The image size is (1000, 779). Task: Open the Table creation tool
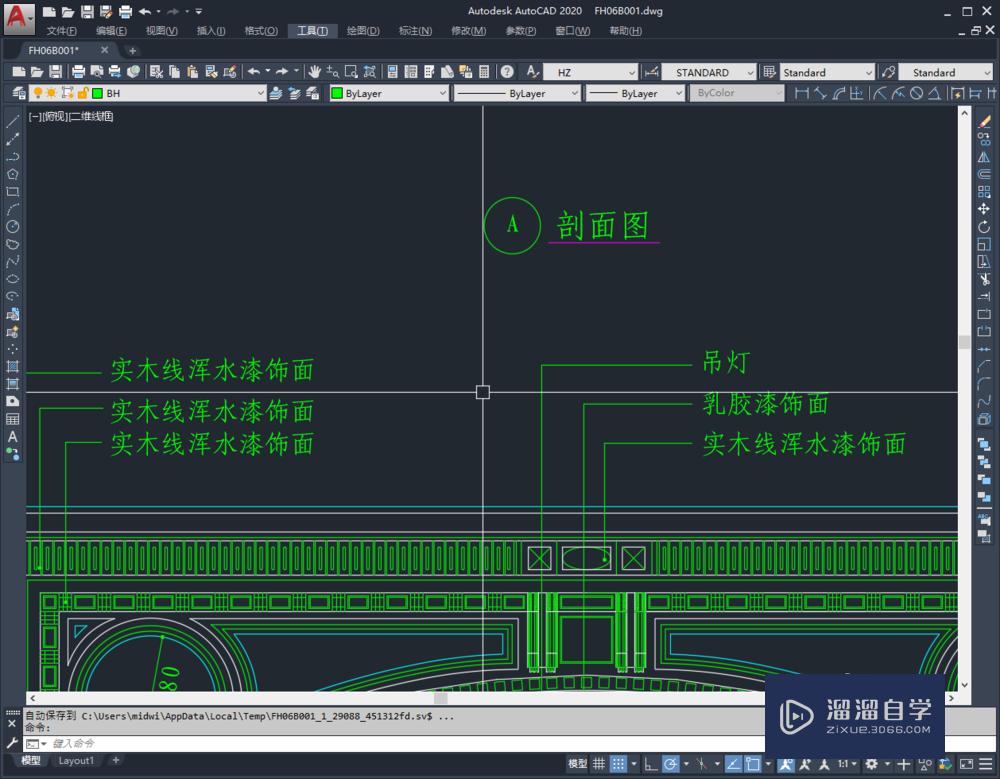12,417
